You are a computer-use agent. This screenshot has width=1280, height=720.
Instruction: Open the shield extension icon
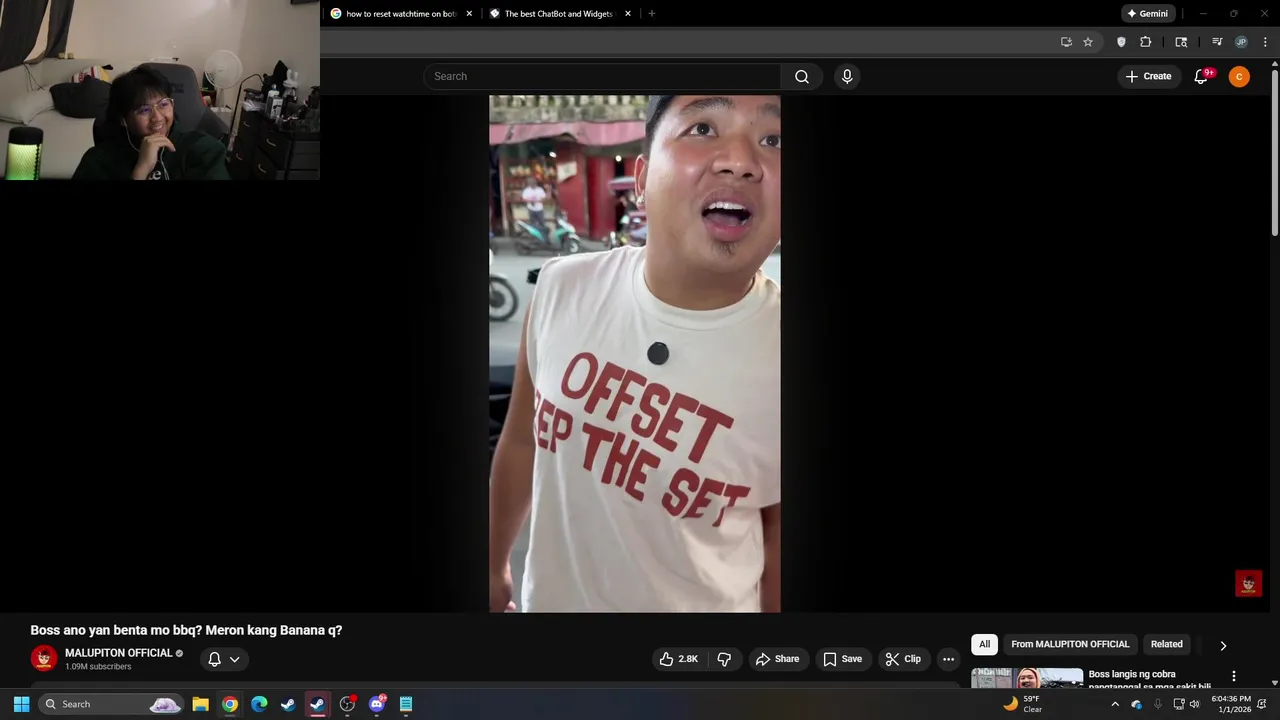pos(1121,42)
